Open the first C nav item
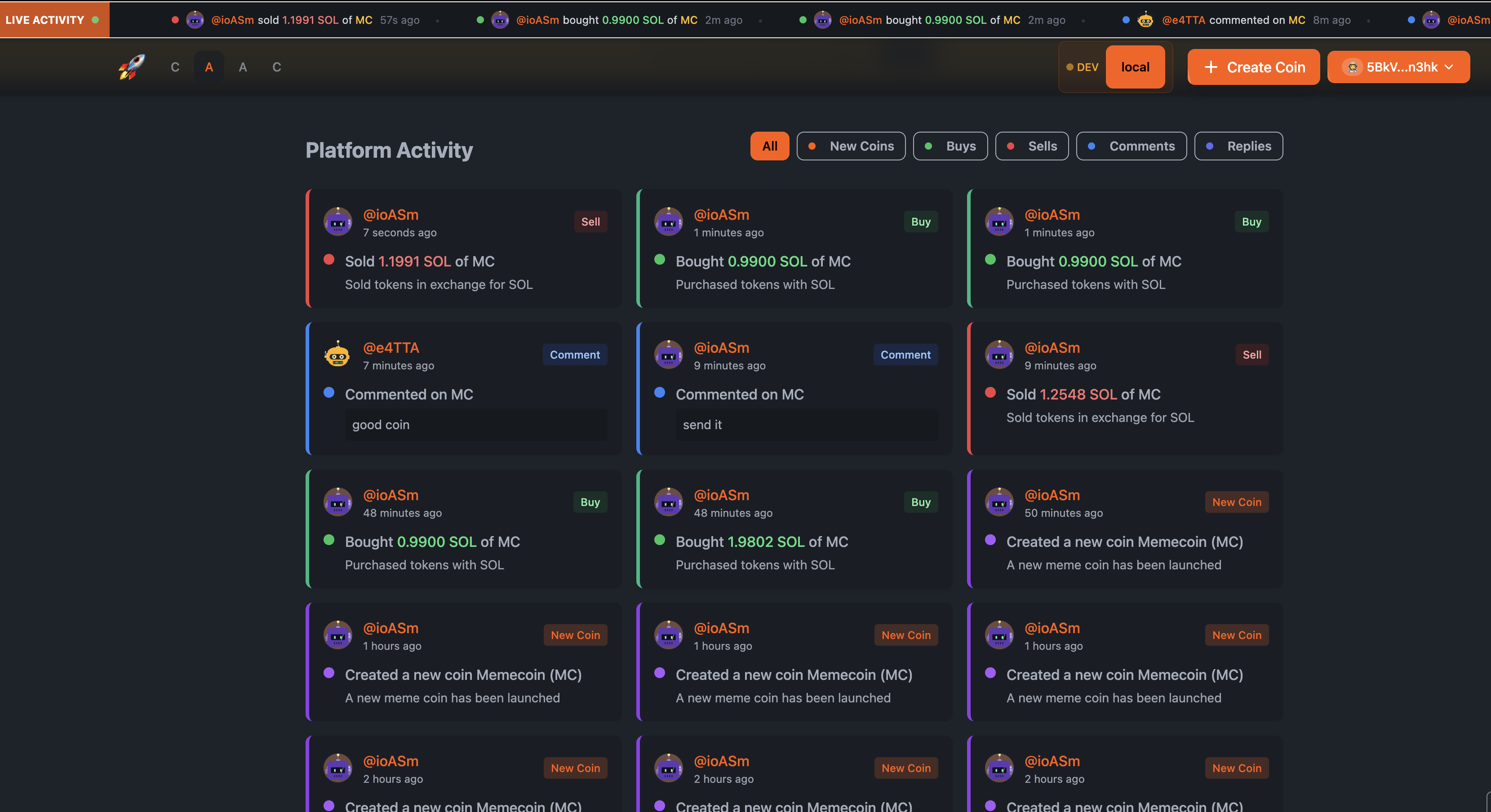Viewport: 1491px width, 812px height. point(175,67)
